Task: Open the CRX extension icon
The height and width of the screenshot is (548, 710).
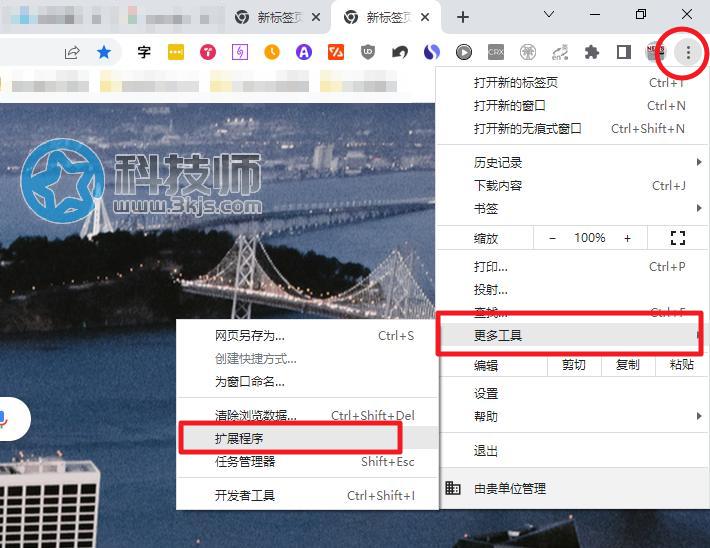Action: [x=496, y=53]
